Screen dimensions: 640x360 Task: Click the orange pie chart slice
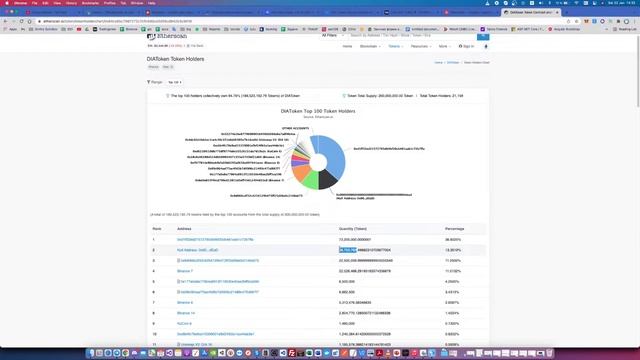click(301, 172)
